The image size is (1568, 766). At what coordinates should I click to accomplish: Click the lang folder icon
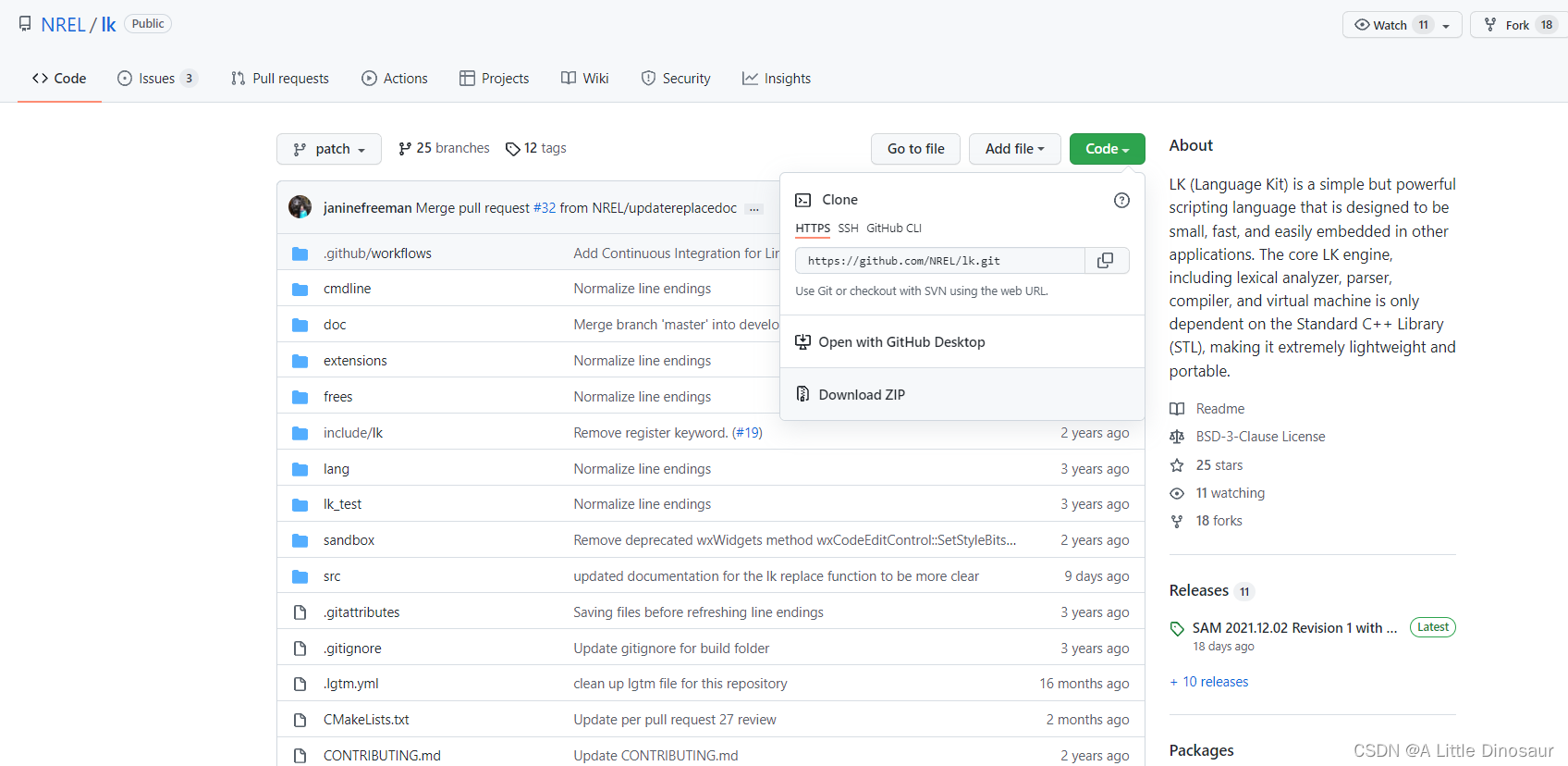300,469
